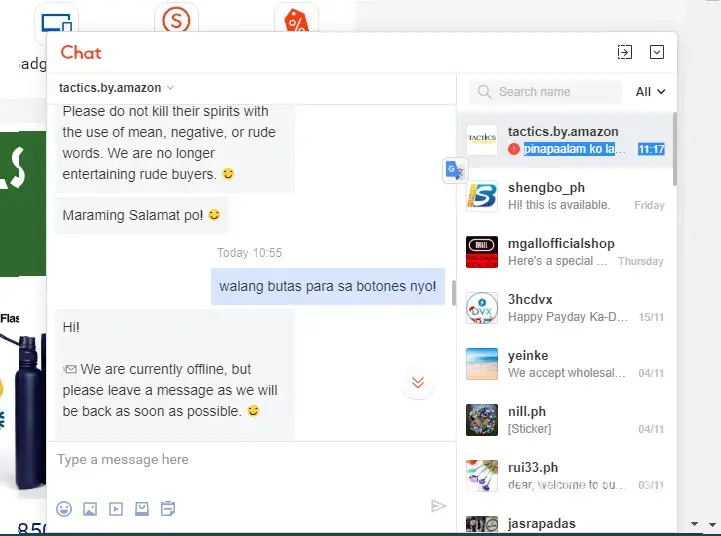
Task: Collapse the chat list sidebar icon
Action: [624, 52]
